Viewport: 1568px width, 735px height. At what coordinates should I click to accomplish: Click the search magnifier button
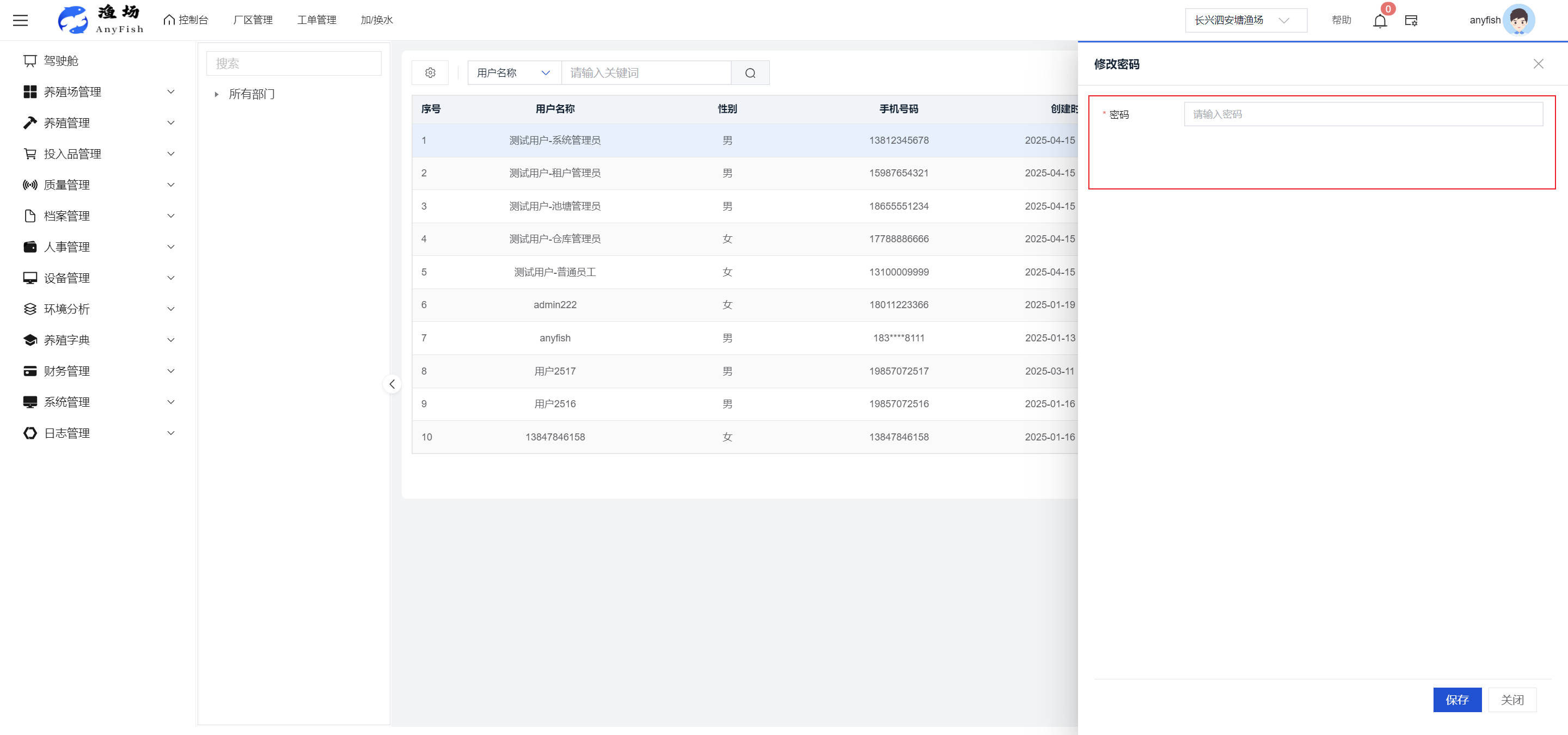[750, 72]
